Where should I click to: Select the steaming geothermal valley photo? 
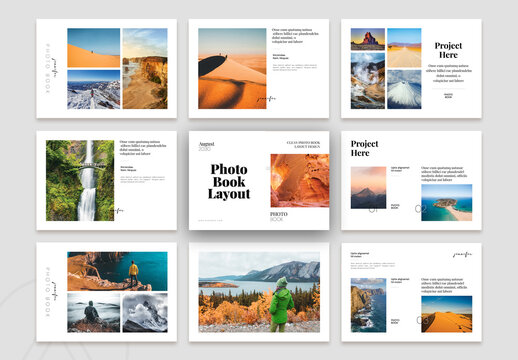368,81
